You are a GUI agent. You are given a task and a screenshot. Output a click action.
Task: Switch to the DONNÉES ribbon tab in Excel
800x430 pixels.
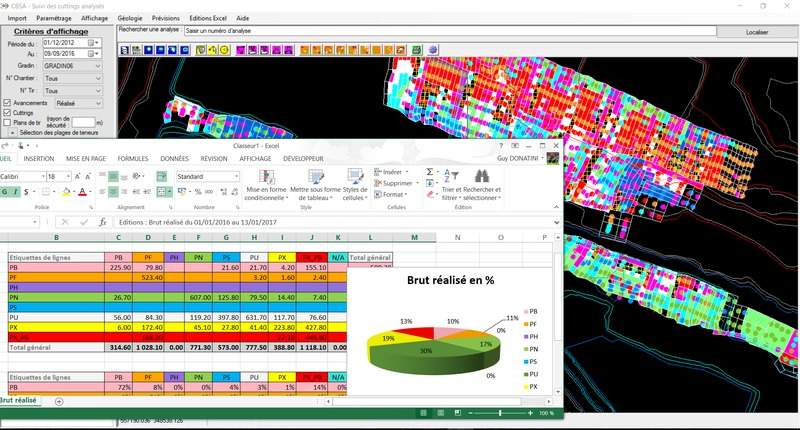click(174, 159)
